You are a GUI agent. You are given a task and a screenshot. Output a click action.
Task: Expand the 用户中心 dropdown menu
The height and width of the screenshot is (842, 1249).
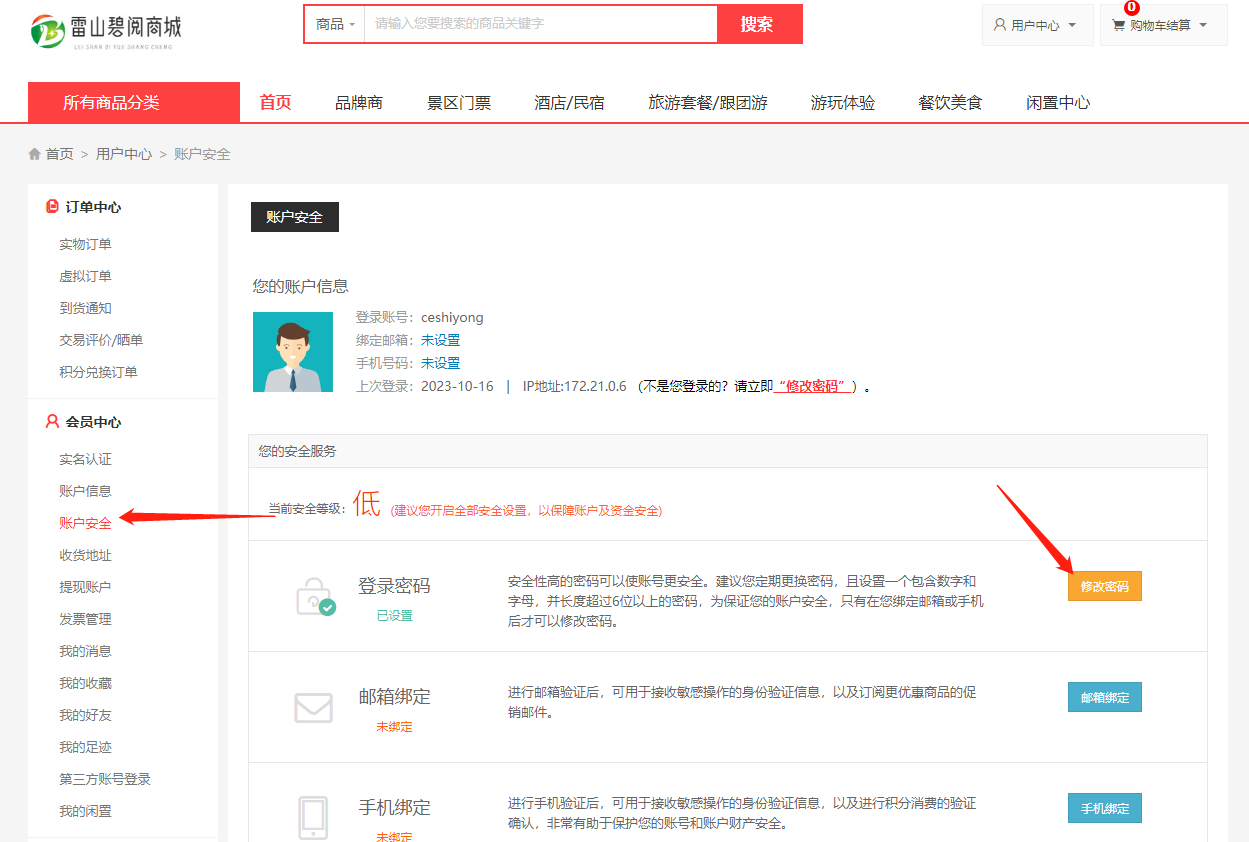point(1036,25)
